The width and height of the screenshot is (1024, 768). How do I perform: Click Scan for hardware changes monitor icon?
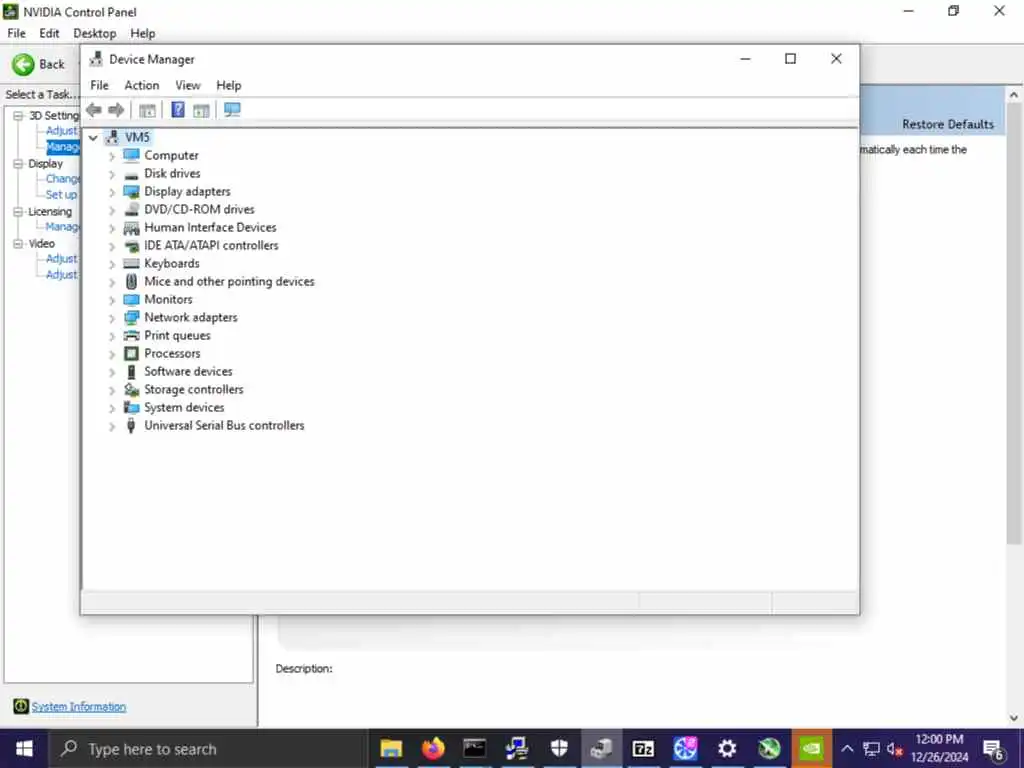coord(232,110)
